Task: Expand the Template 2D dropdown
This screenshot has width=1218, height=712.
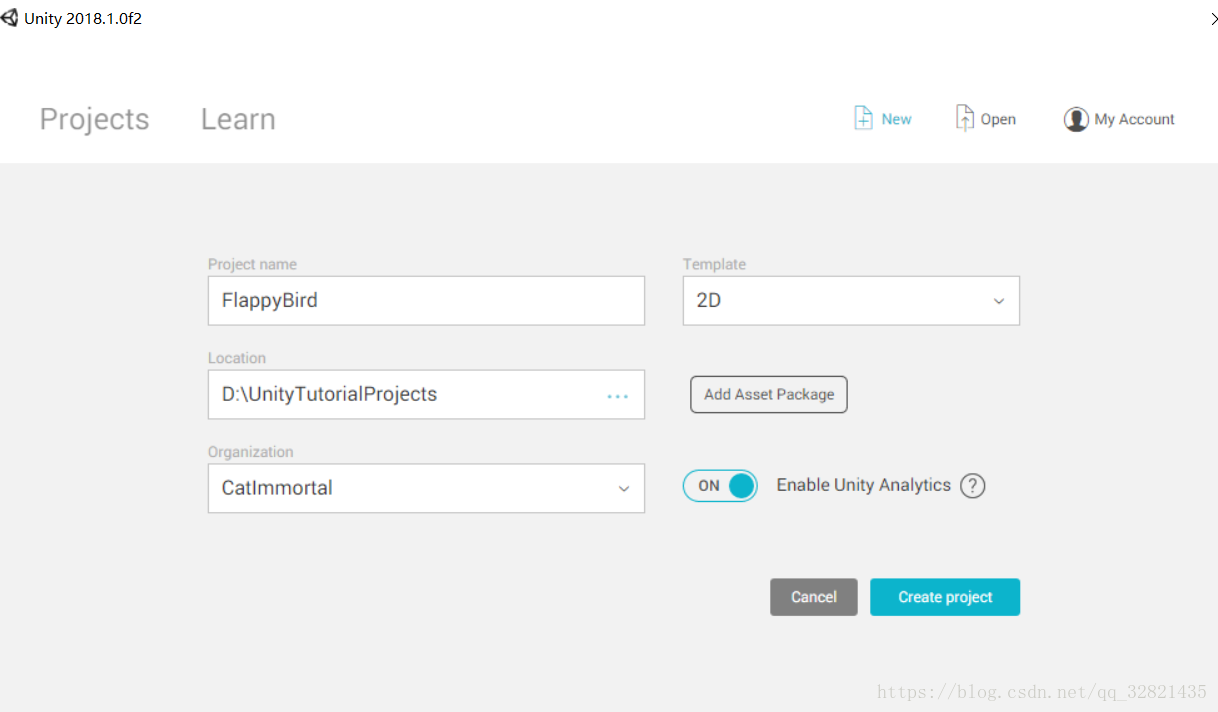Action: (x=851, y=301)
